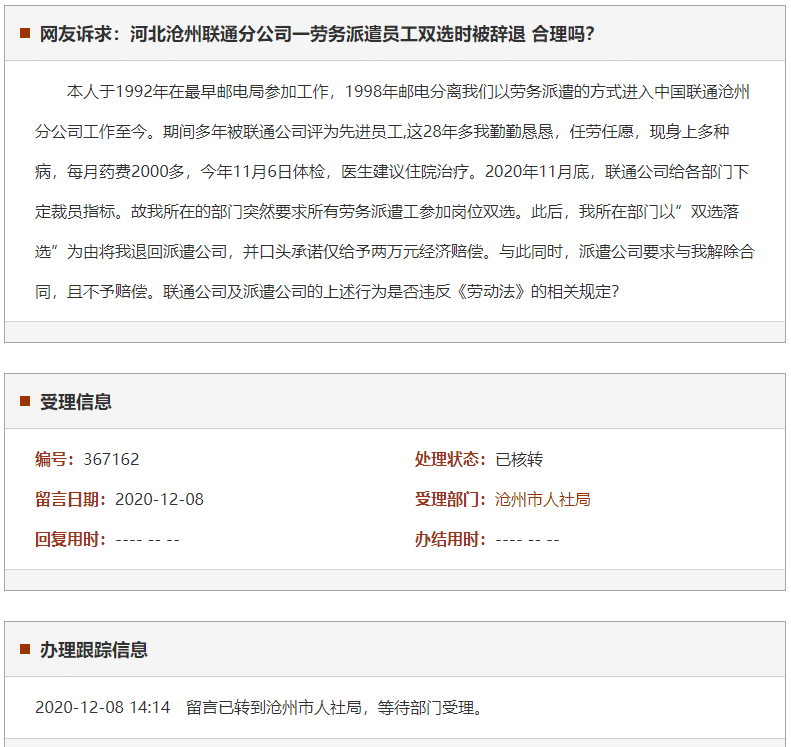Click the 办结用时 placeholder dashes
This screenshot has height=747, width=791.
click(x=528, y=540)
